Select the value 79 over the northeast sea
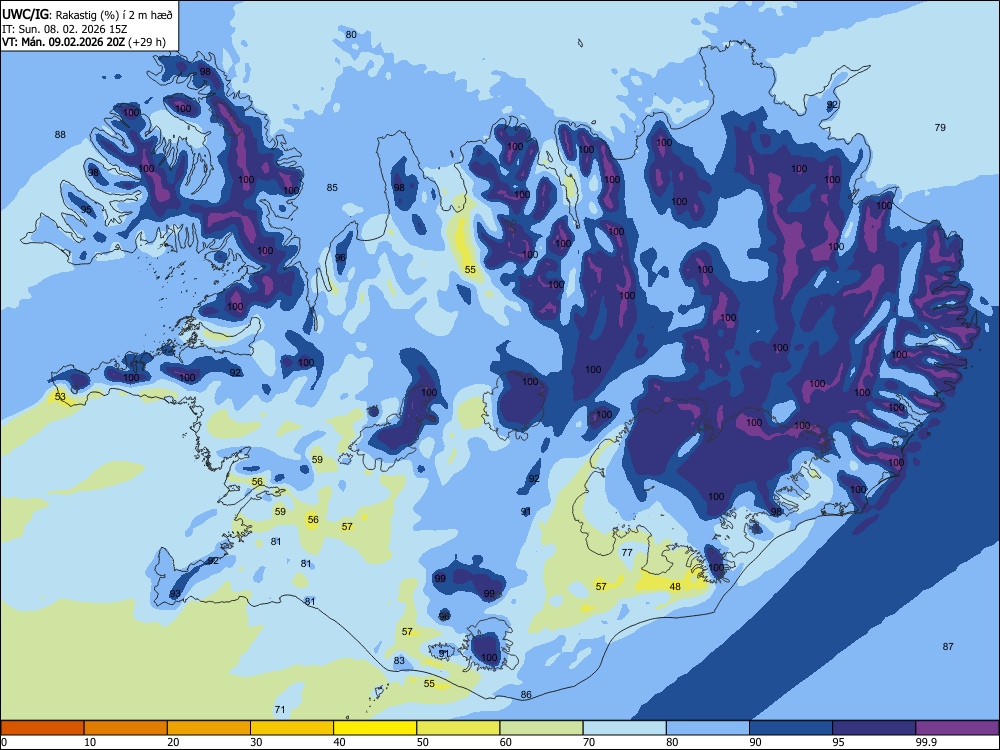 coord(940,128)
